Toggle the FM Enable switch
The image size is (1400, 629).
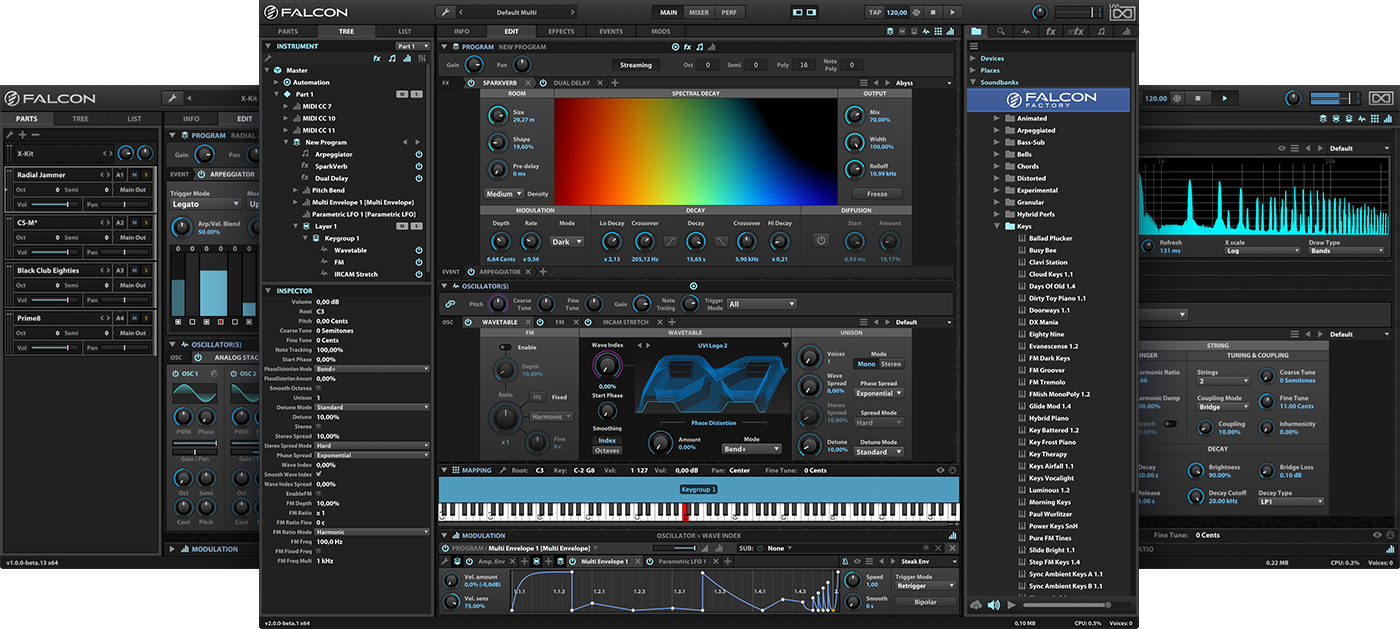(506, 347)
